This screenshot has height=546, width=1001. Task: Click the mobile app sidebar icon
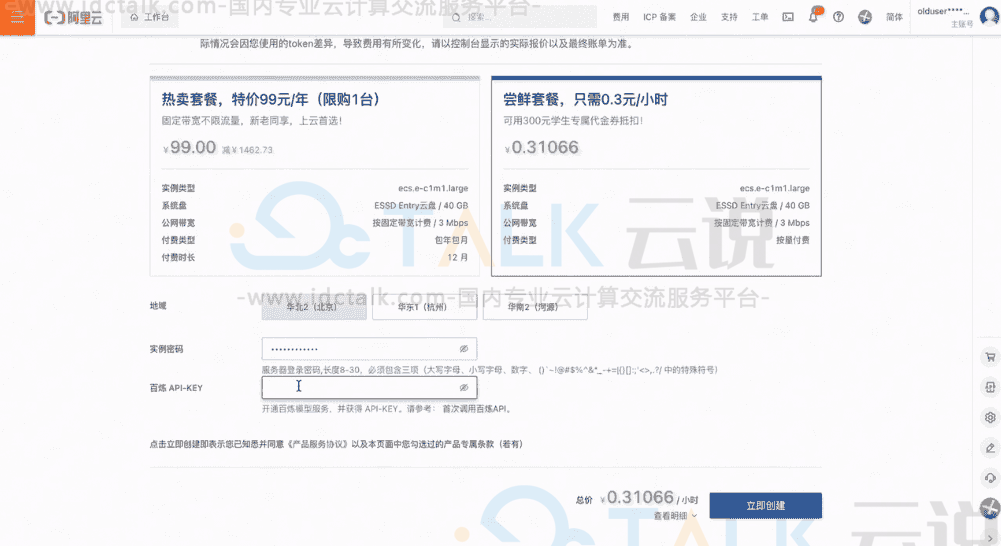click(990, 387)
